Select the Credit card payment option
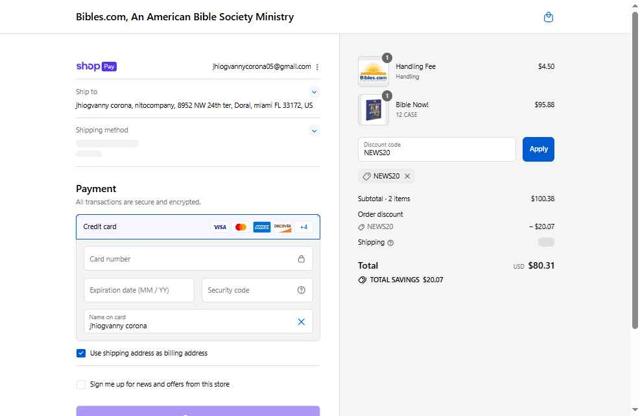 198,227
